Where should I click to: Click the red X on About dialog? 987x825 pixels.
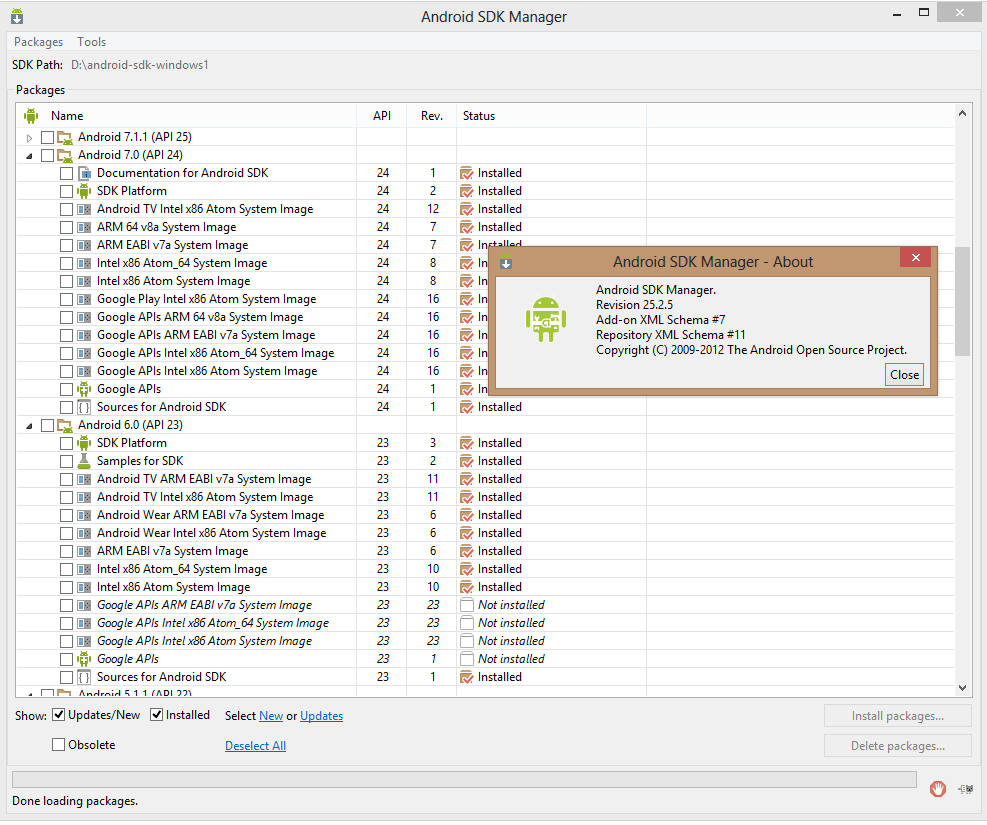(x=915, y=257)
